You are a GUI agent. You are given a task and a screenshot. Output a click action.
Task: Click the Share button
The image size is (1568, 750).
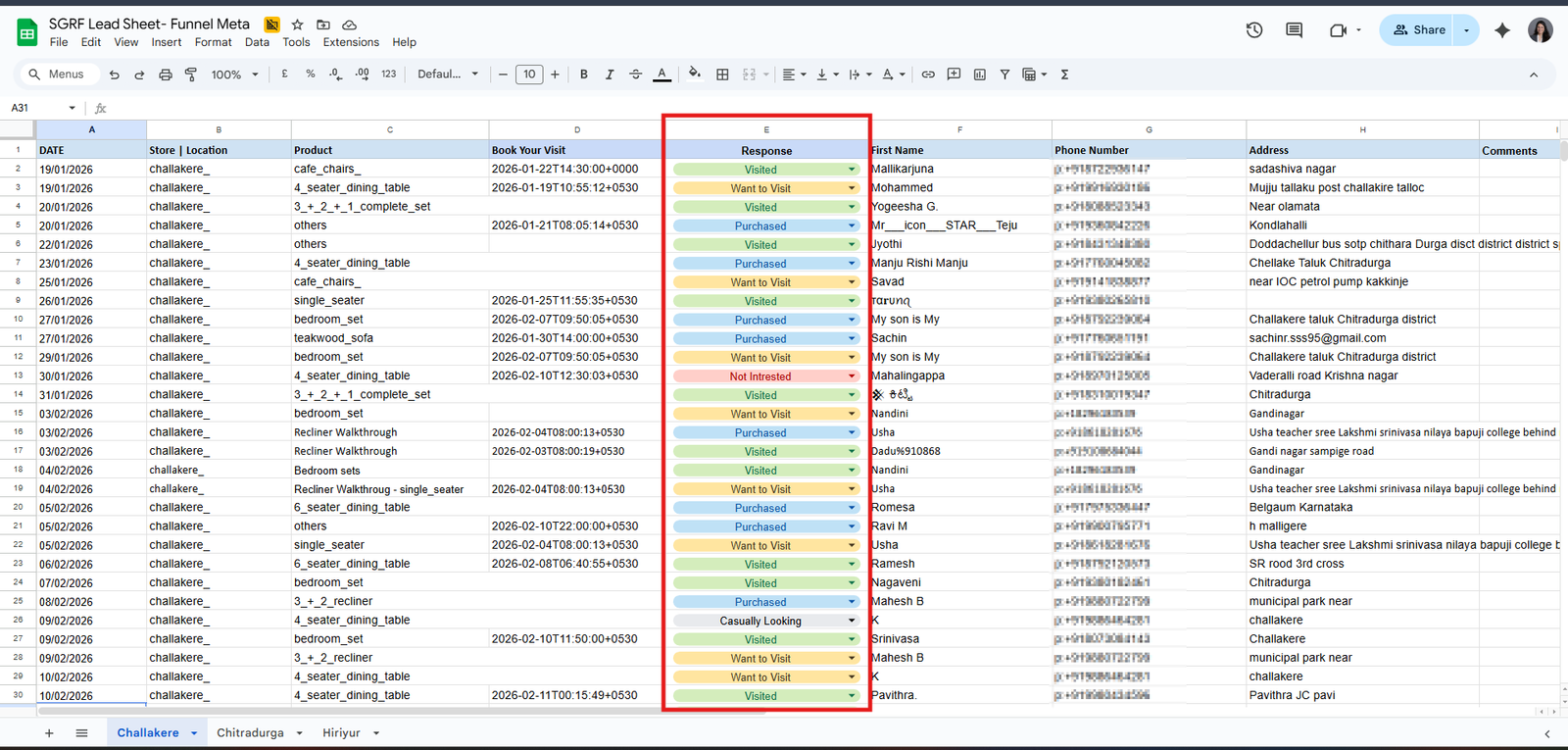(x=1418, y=30)
